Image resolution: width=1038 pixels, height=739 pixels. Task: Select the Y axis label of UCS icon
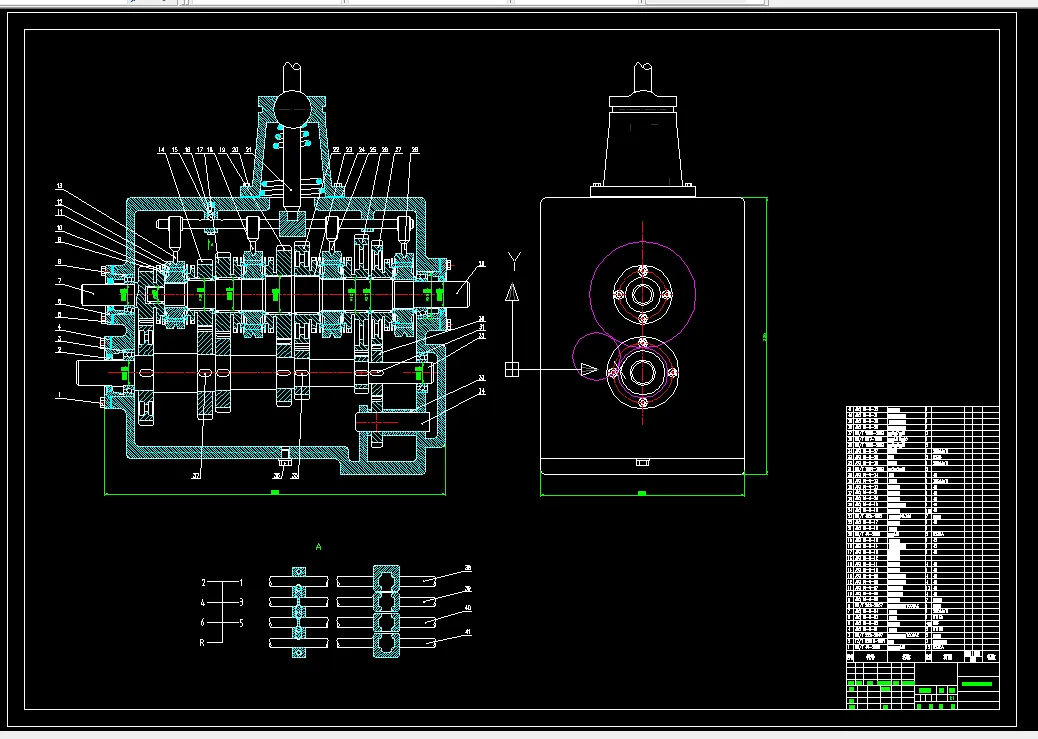514,261
